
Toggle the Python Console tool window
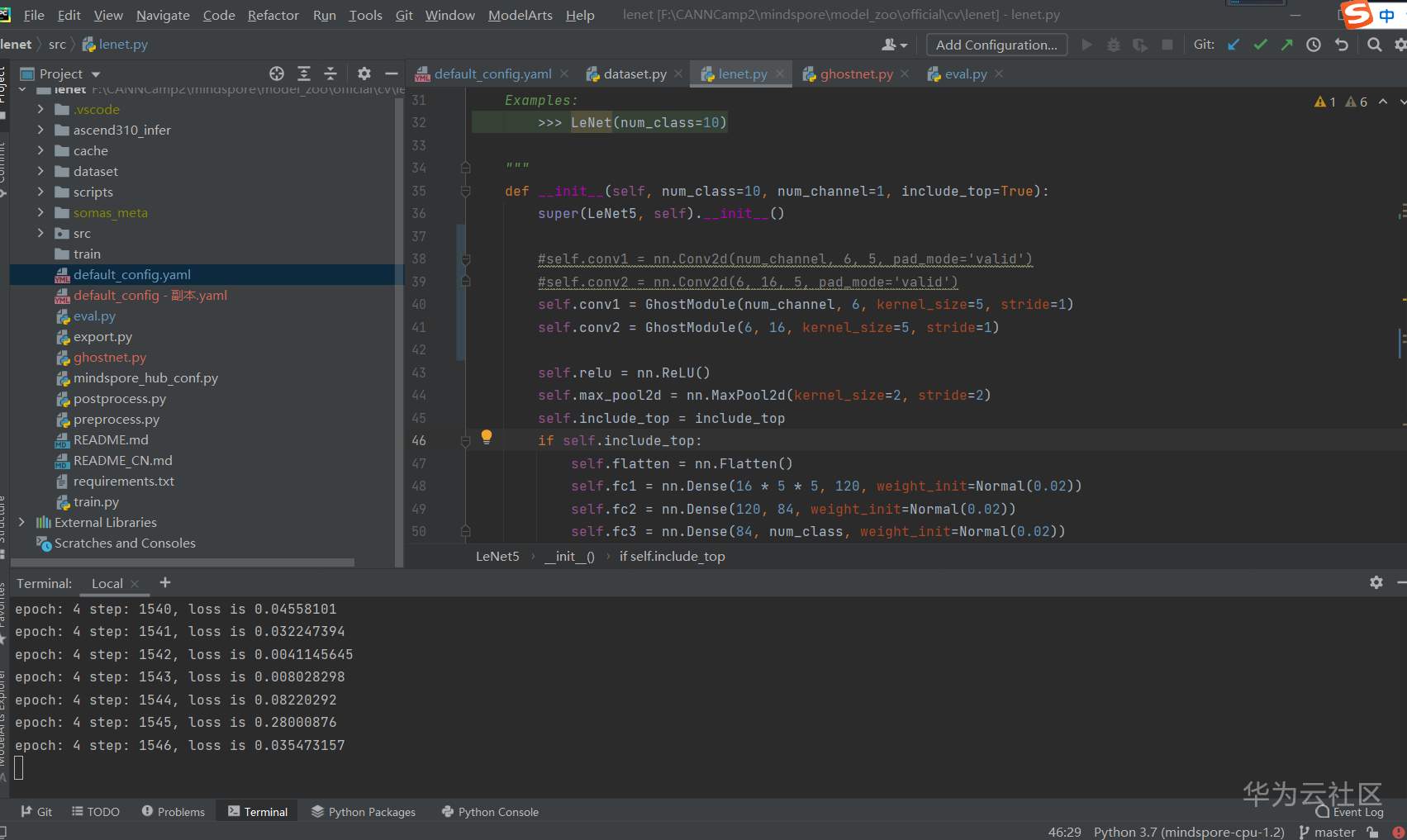click(490, 812)
